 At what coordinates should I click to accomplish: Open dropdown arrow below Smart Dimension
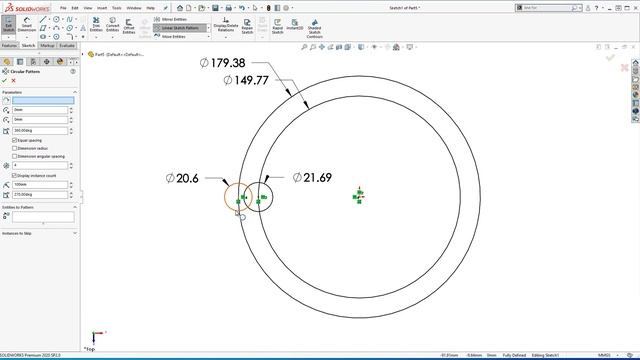[x=27, y=37]
